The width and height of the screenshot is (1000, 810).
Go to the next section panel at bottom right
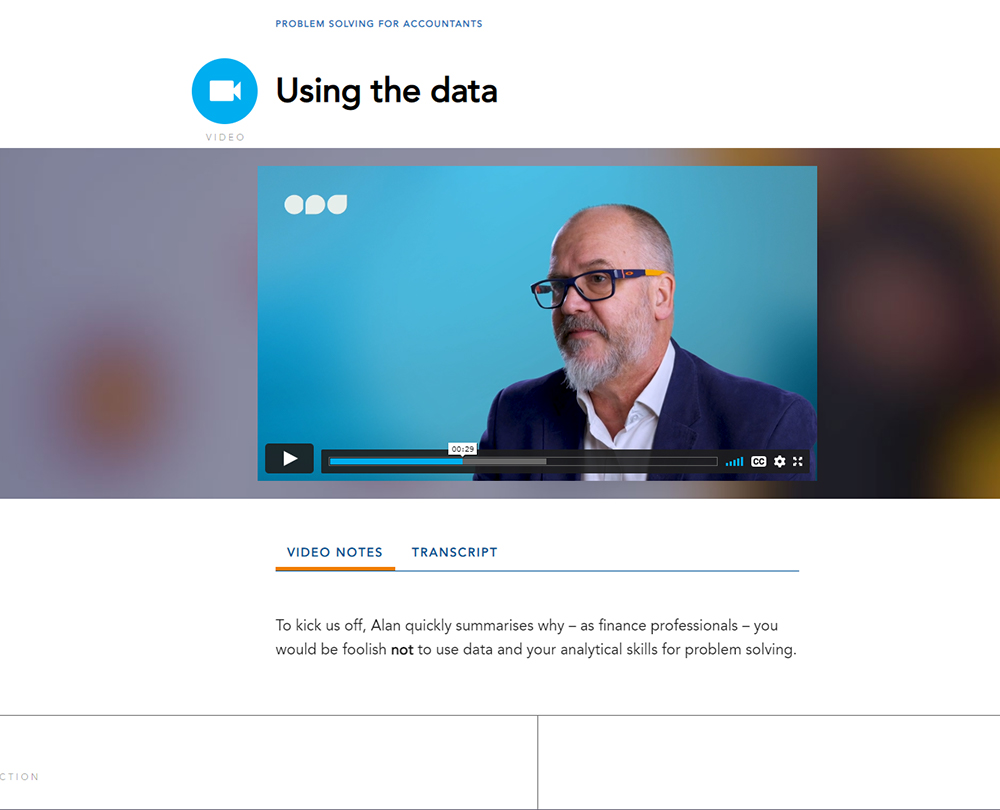(769, 762)
